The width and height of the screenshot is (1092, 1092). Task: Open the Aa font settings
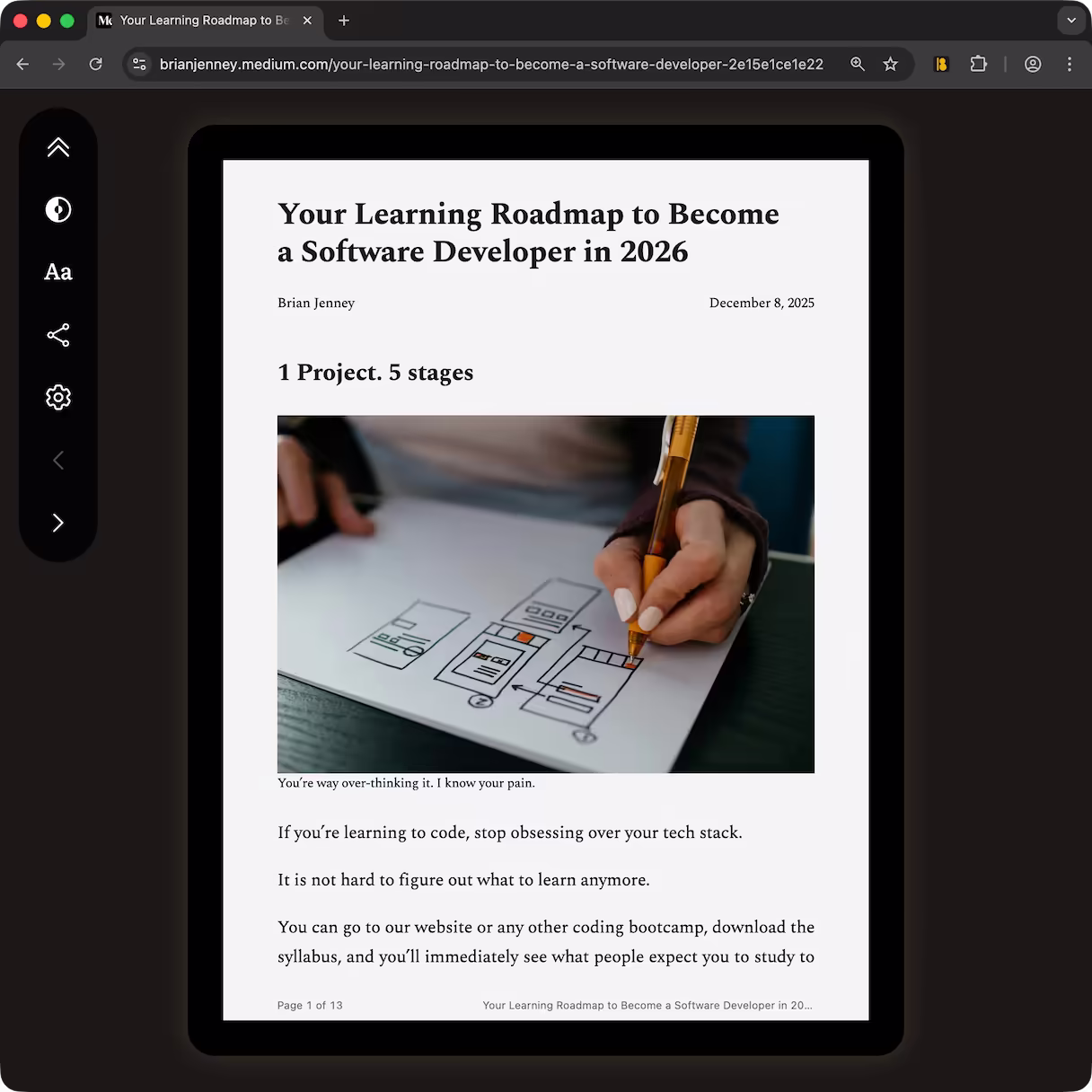click(x=58, y=272)
